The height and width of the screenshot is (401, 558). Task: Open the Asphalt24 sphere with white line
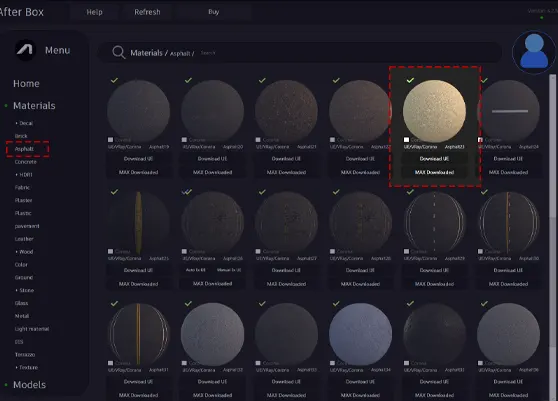[x=508, y=111]
